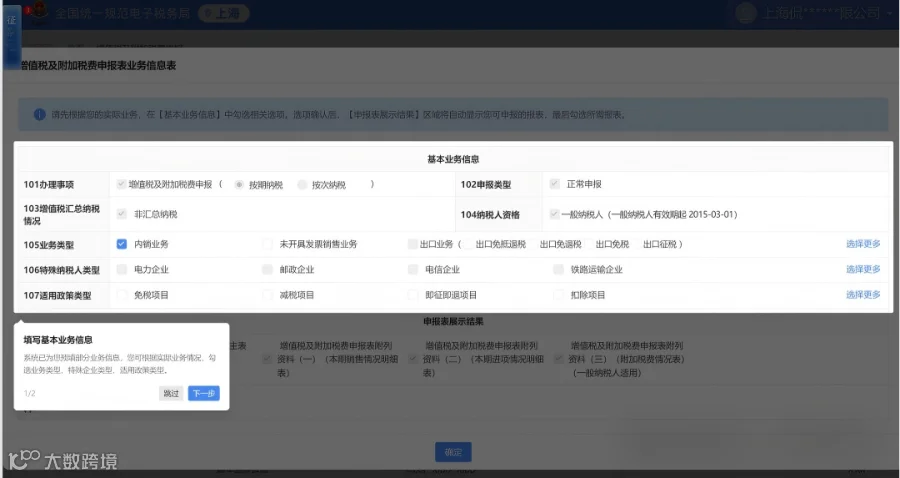Click 跳过 to skip the guide
Image resolution: width=900 pixels, height=478 pixels.
click(x=171, y=393)
